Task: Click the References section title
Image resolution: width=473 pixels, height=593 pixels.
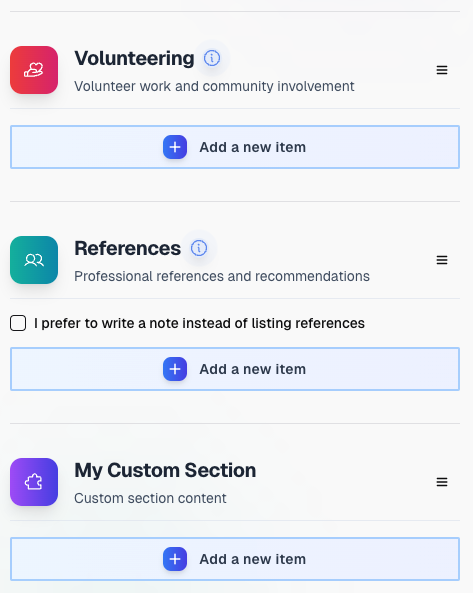Action: [127, 248]
